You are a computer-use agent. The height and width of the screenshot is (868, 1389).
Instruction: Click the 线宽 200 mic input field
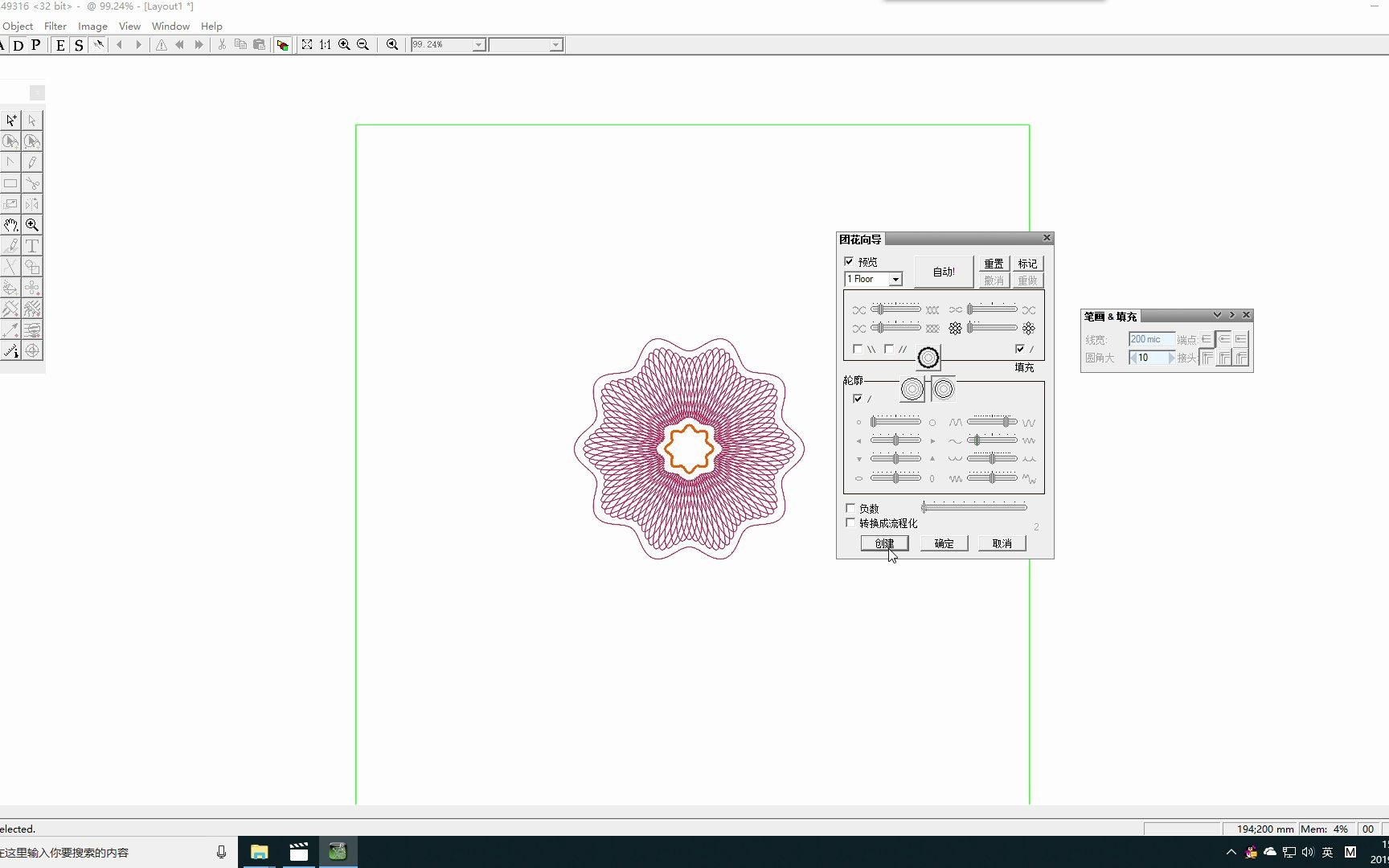point(1151,339)
